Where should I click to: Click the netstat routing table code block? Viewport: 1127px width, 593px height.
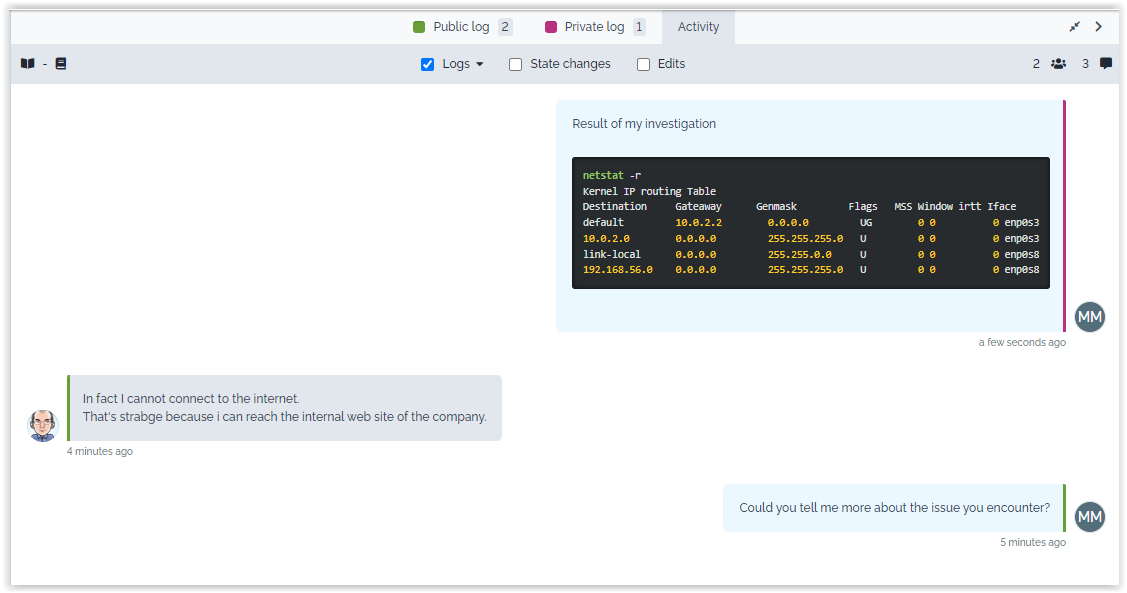click(810, 223)
